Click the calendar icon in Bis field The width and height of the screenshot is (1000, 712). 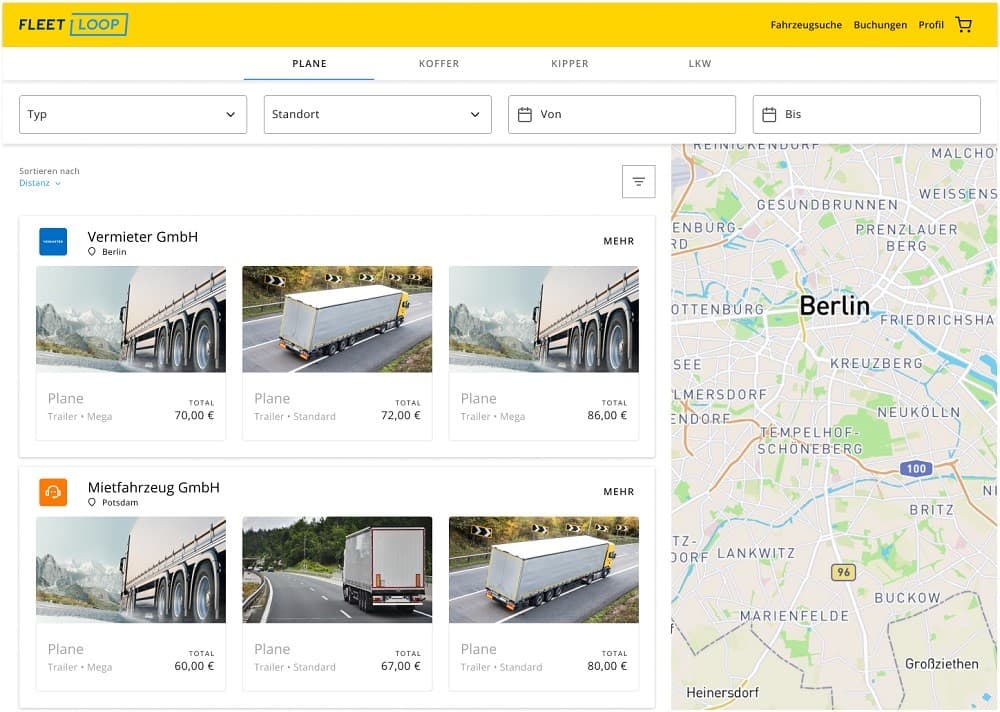(769, 115)
